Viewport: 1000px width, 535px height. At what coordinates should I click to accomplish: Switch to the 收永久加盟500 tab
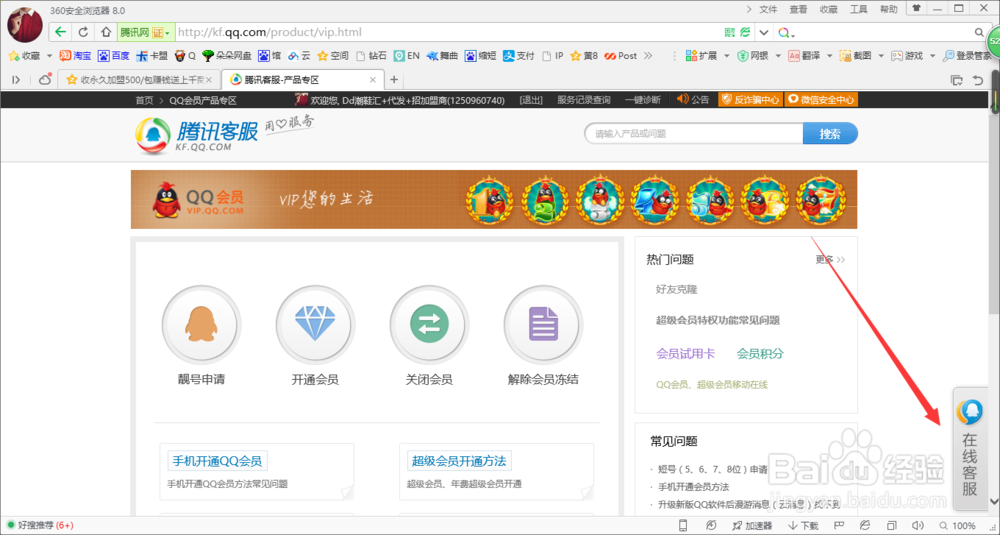pyautogui.click(x=139, y=80)
